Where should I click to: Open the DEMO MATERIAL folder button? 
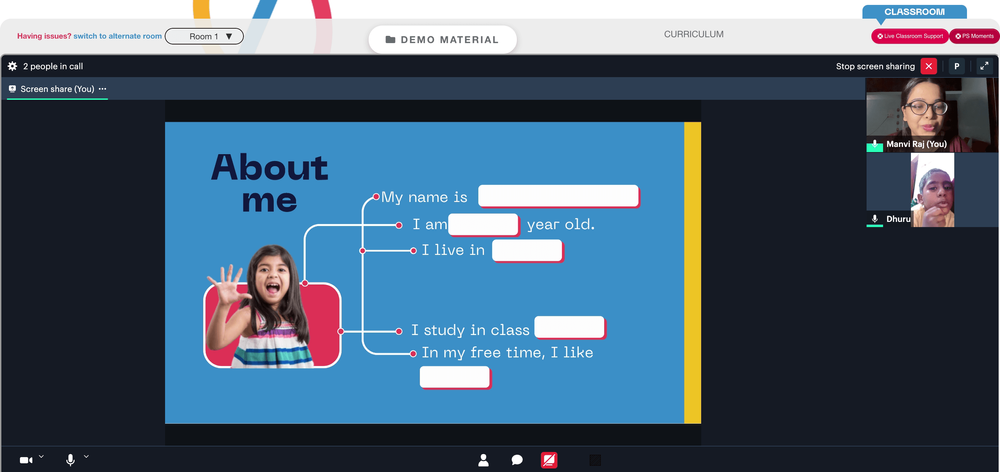[x=443, y=40]
